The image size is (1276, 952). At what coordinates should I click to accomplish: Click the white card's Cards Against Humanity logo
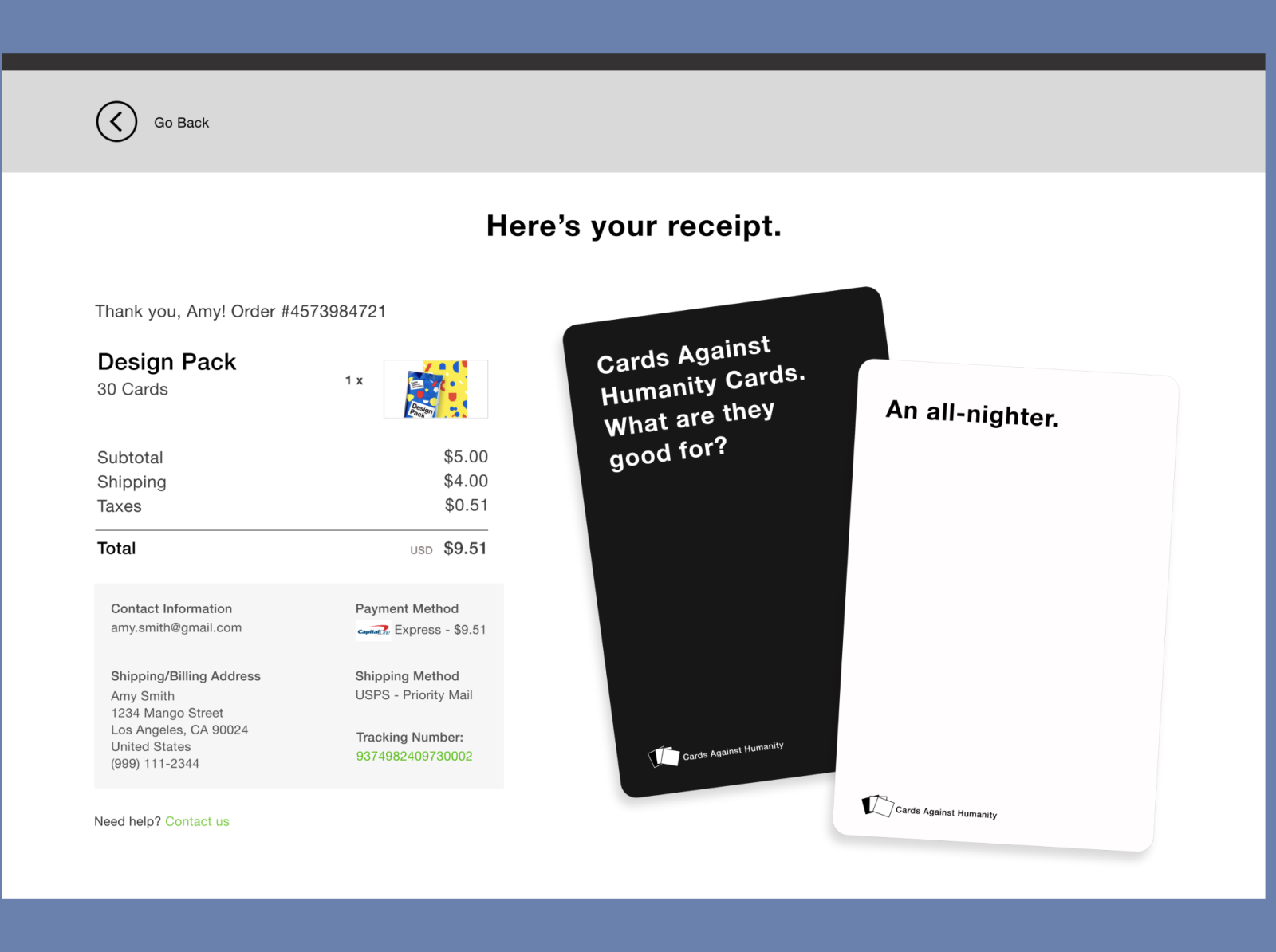(929, 808)
